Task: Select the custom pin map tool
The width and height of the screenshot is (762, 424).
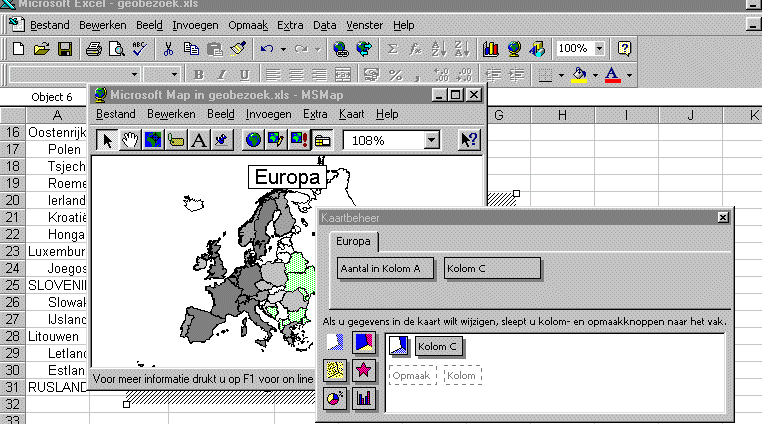Action: point(222,140)
